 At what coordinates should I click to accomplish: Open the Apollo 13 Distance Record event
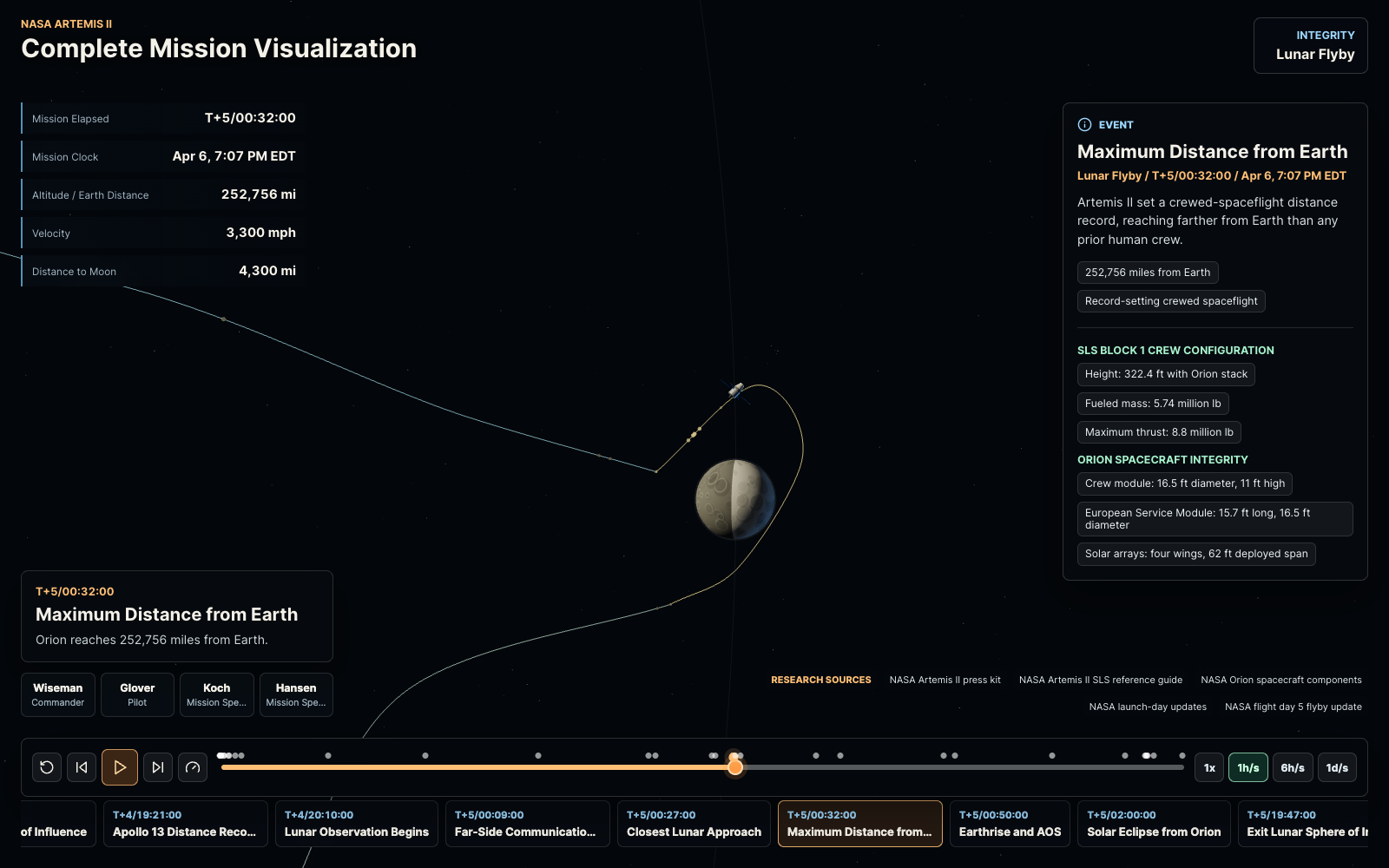pos(185,824)
